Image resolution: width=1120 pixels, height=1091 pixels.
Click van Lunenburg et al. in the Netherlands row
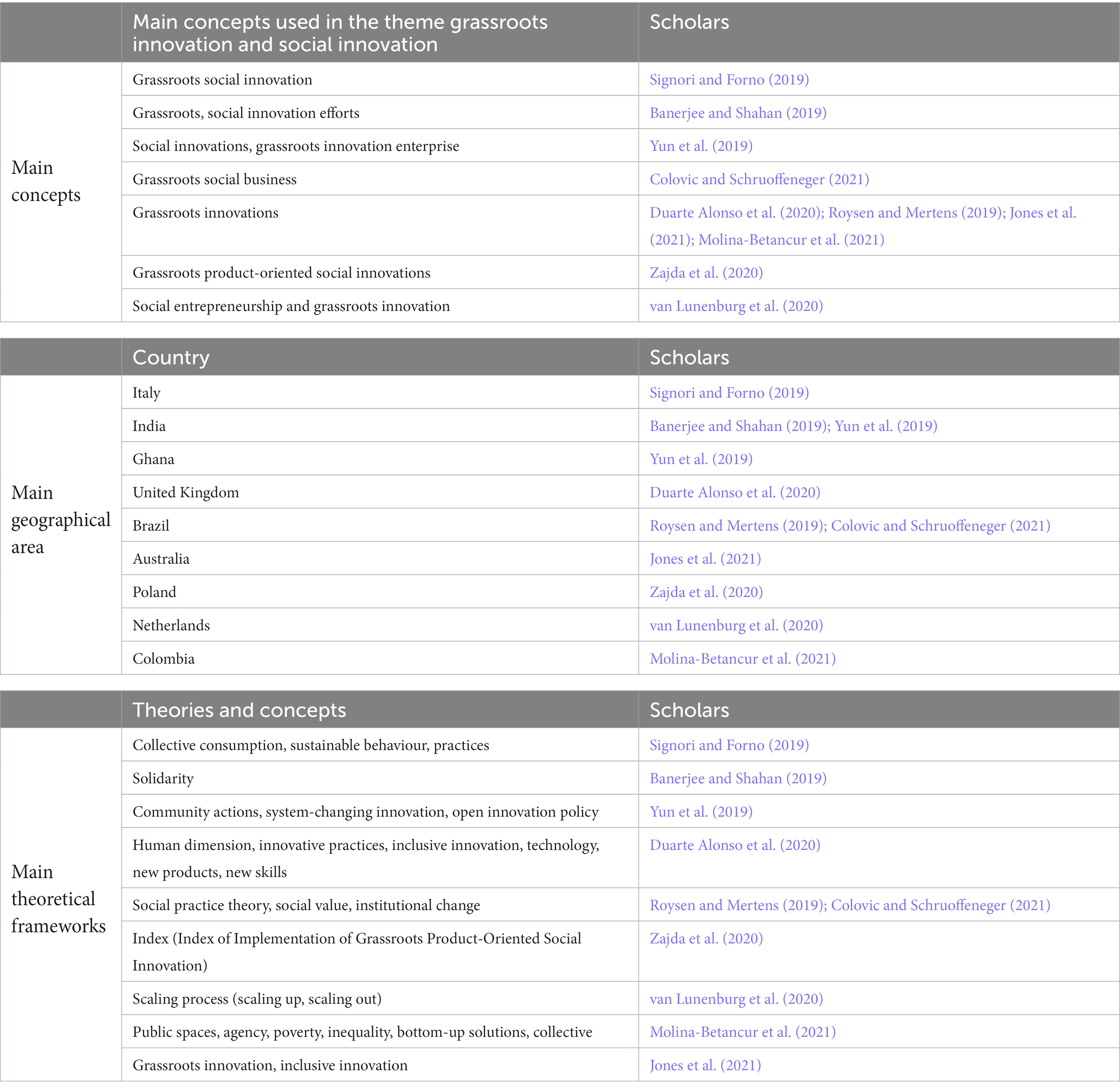736,625
